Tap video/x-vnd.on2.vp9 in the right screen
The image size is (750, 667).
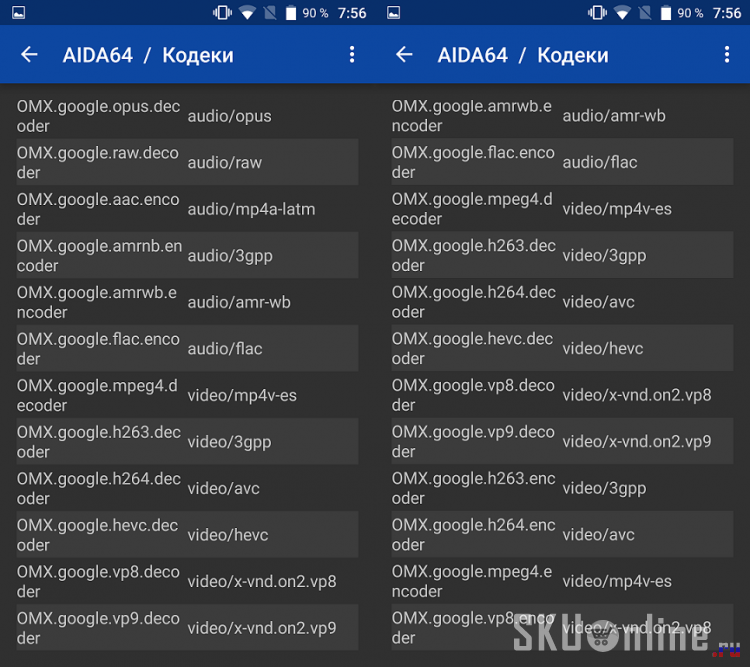point(637,442)
